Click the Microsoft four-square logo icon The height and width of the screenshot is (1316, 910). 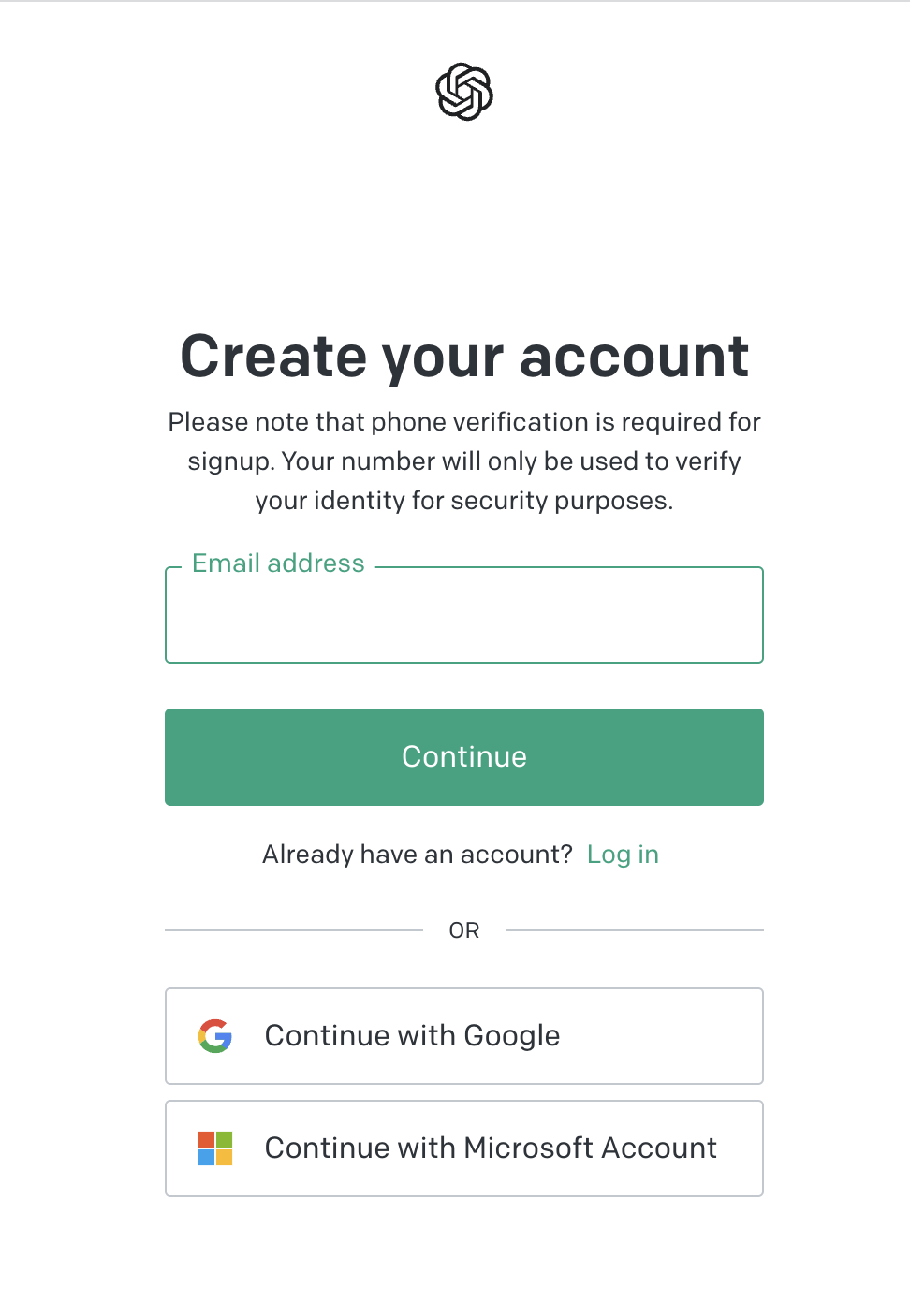tap(215, 1148)
